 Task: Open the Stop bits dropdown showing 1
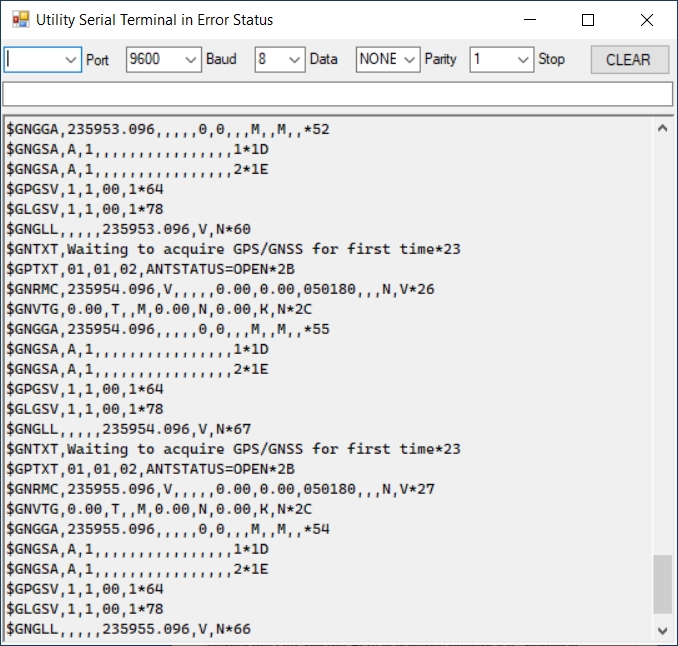click(x=524, y=60)
